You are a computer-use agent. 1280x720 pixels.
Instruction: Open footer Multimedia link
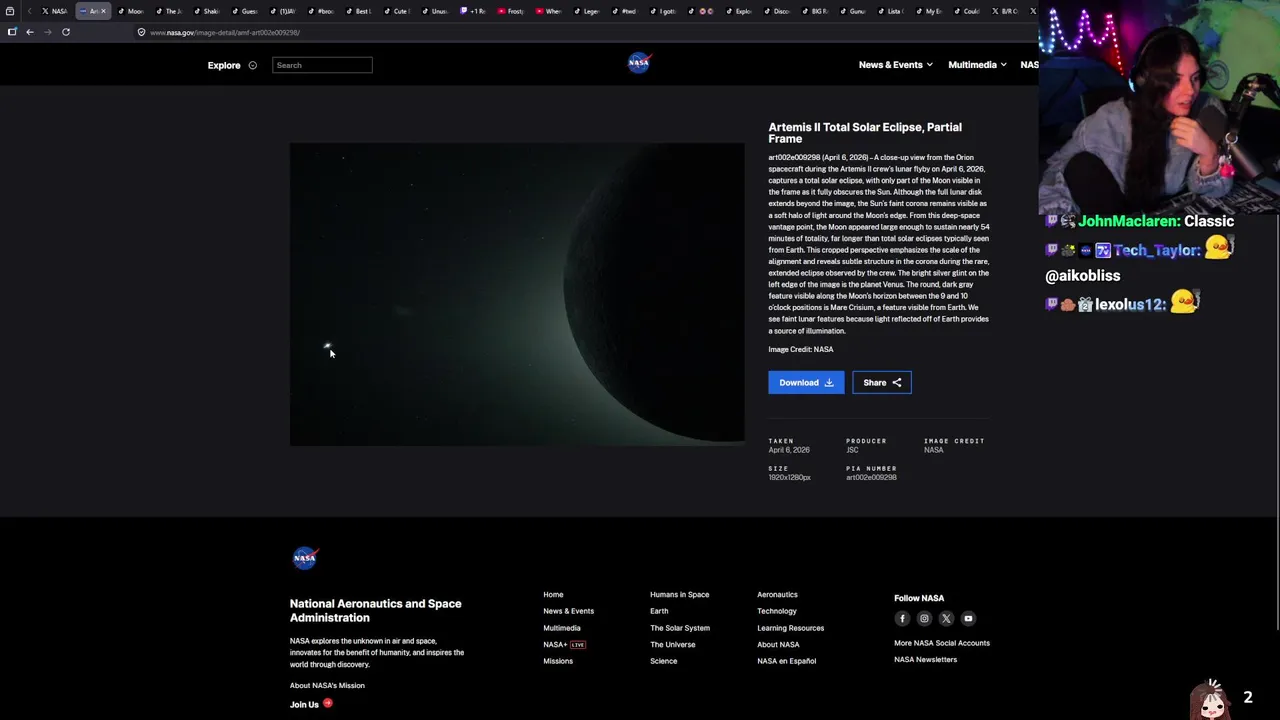click(561, 628)
